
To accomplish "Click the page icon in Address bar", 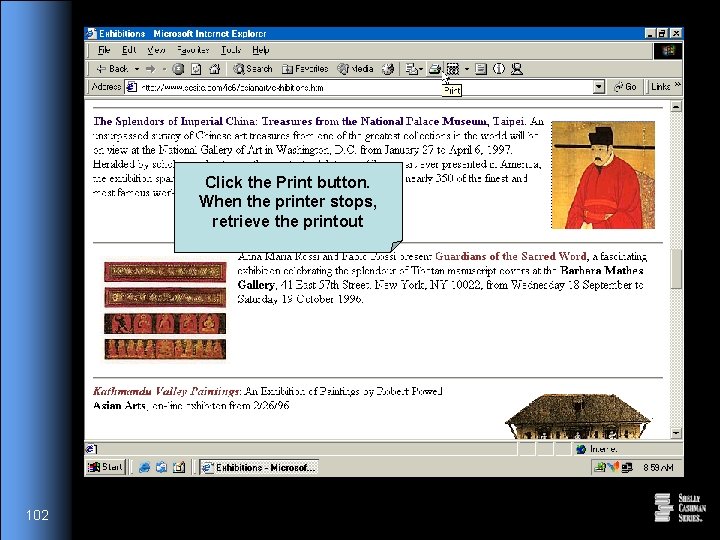I will click(x=131, y=87).
